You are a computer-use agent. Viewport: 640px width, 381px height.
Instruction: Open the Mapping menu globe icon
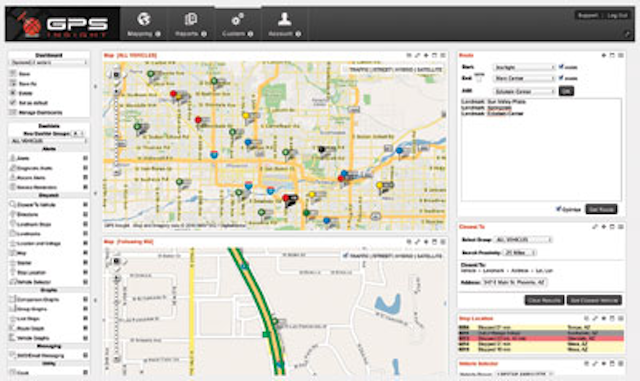pyautogui.click(x=144, y=19)
